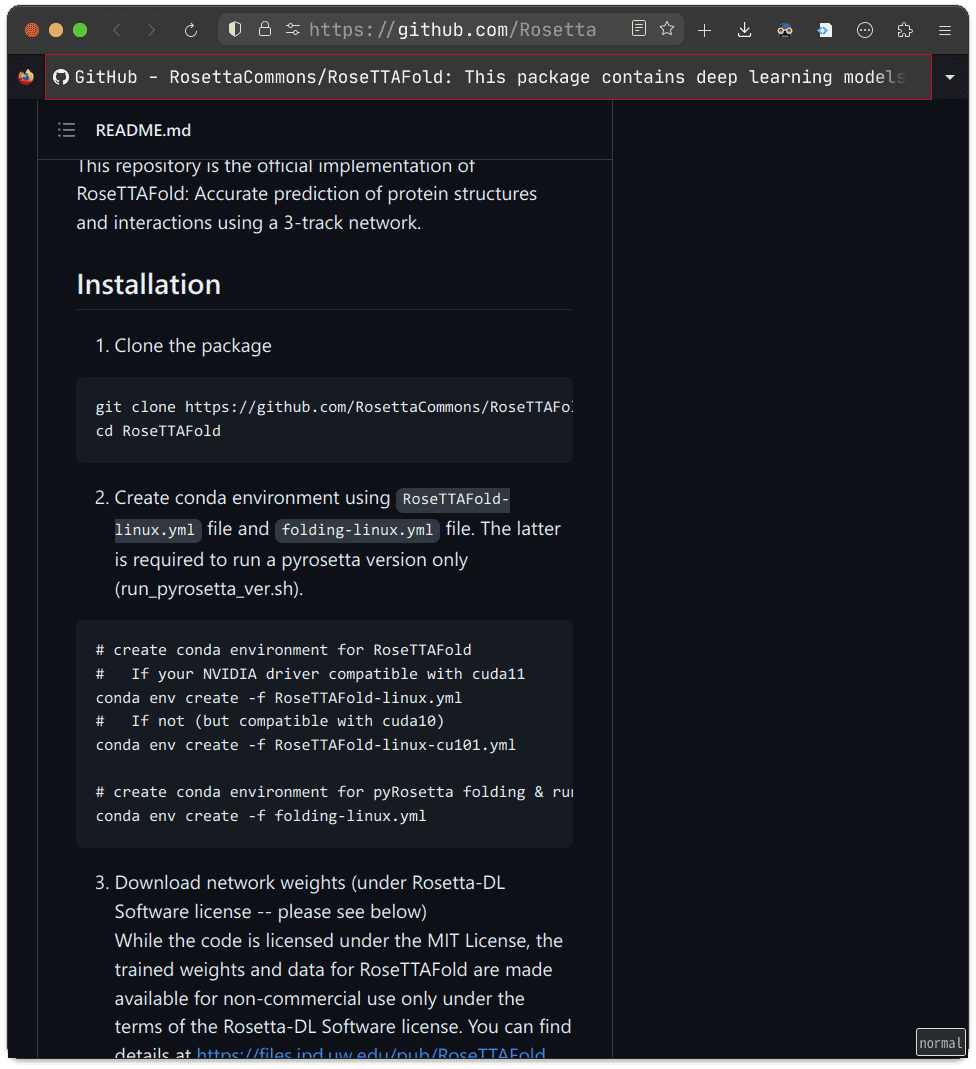Click the GitHub favicon in the tab
The width and height of the screenshot is (976, 1069).
61,77
